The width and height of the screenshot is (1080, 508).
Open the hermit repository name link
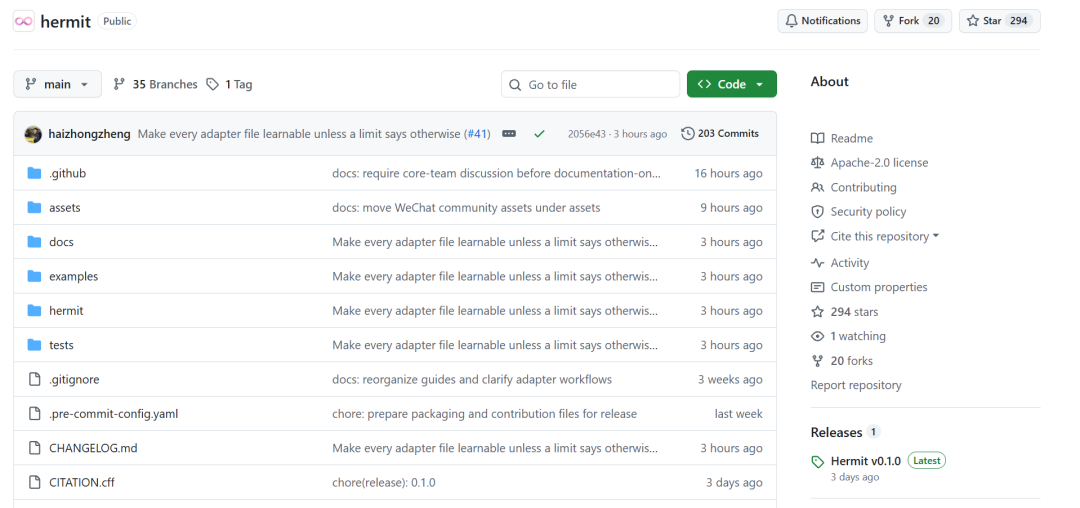point(65,21)
